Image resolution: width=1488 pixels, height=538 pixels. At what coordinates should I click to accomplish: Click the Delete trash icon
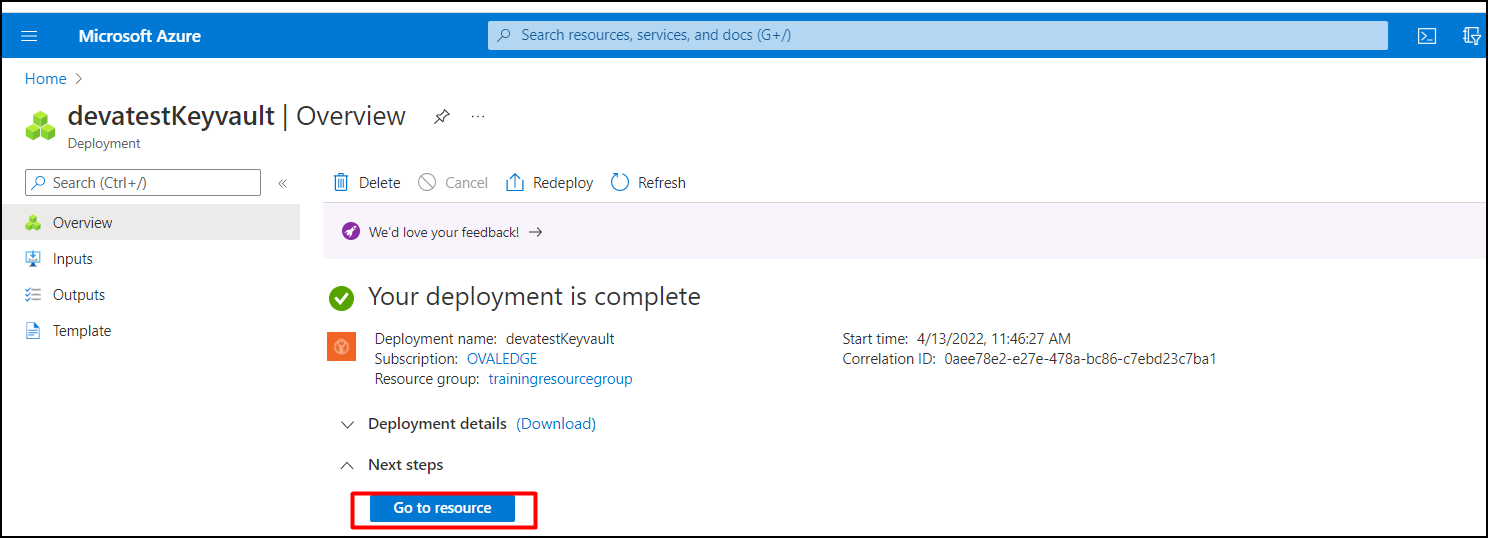point(341,182)
